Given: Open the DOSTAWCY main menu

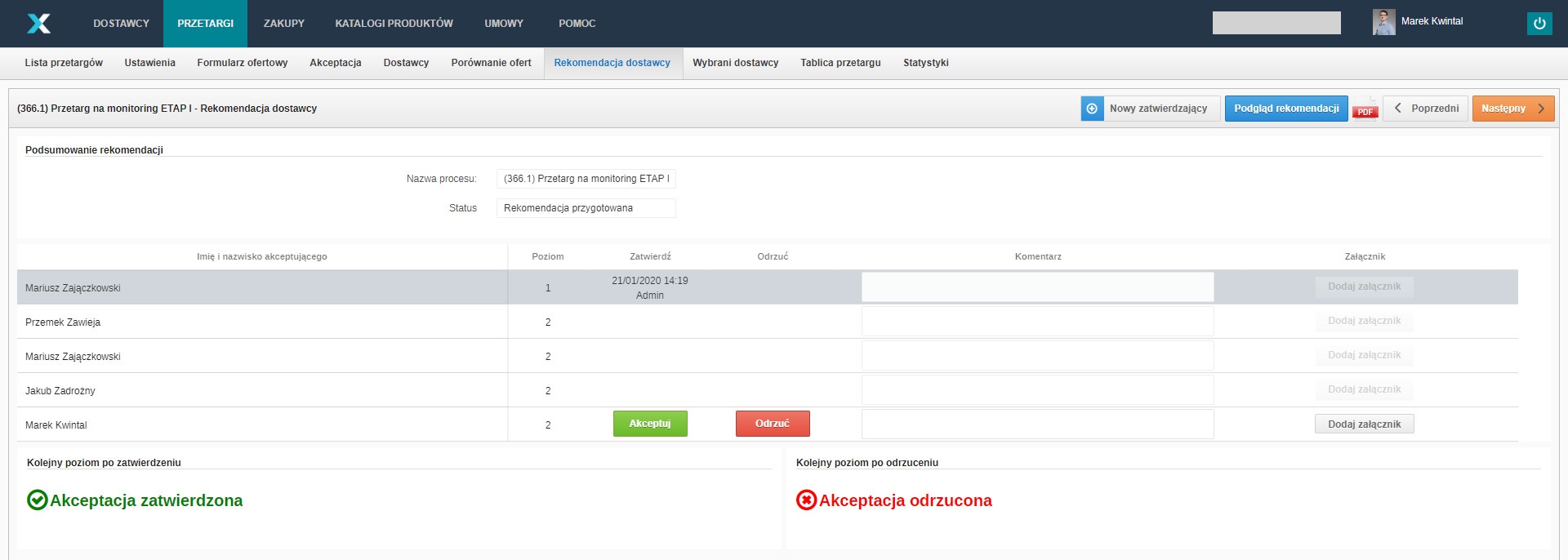Looking at the screenshot, I should (121, 24).
